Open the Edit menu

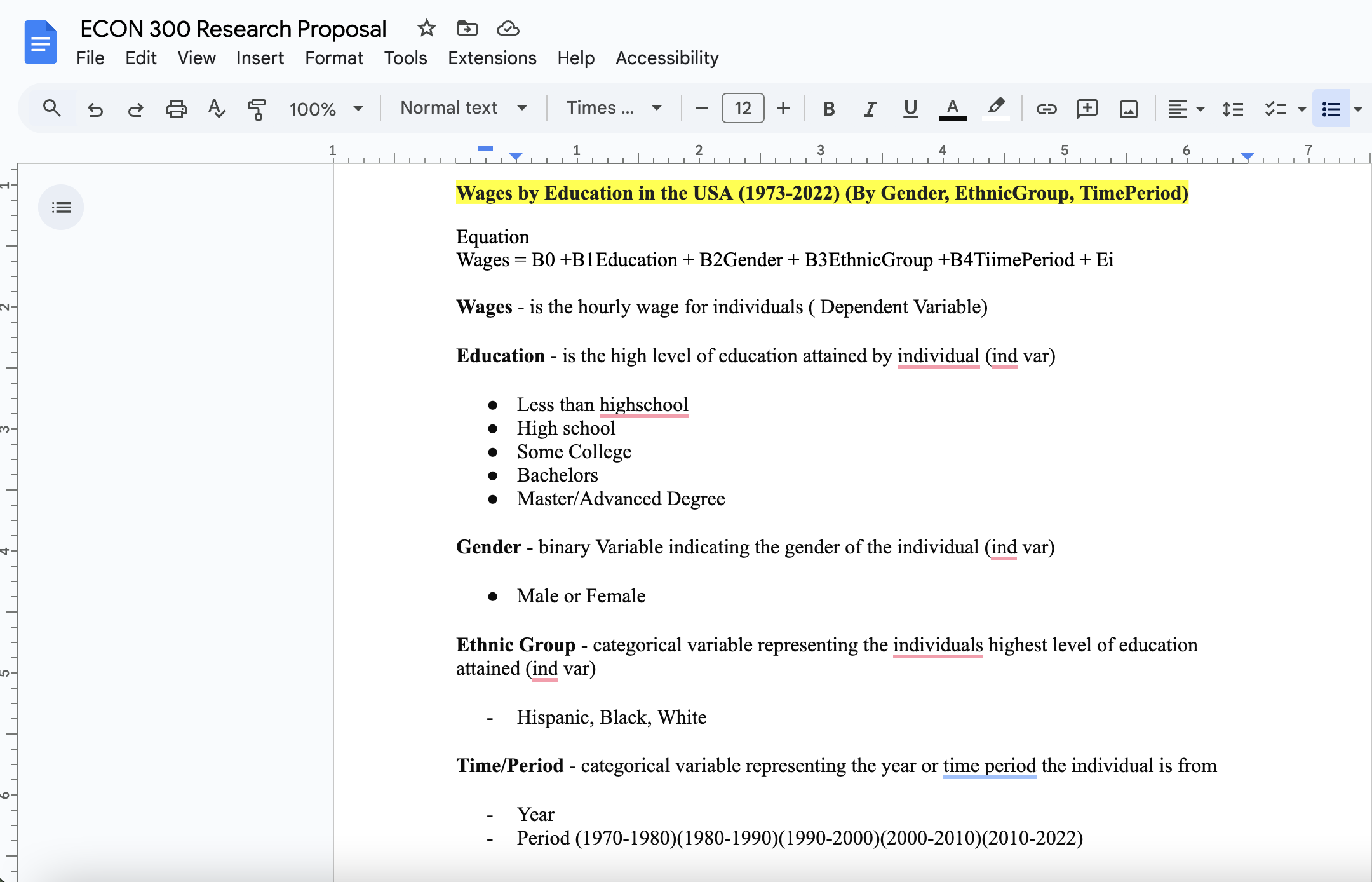pyautogui.click(x=141, y=58)
